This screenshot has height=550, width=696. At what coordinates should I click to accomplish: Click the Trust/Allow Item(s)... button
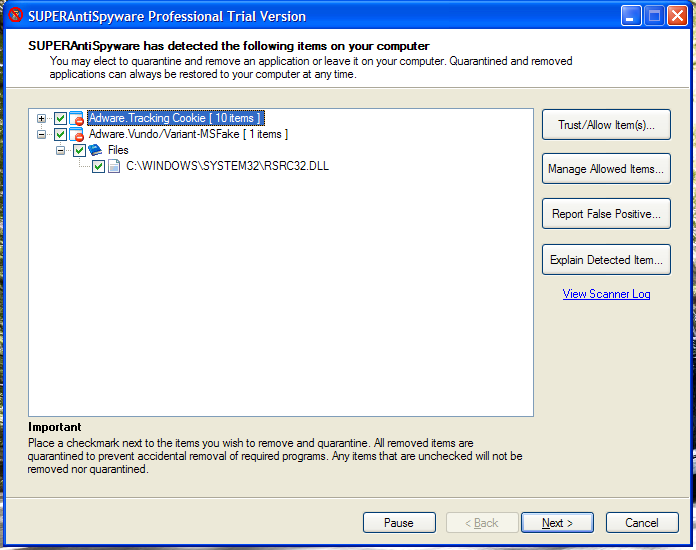(x=606, y=125)
